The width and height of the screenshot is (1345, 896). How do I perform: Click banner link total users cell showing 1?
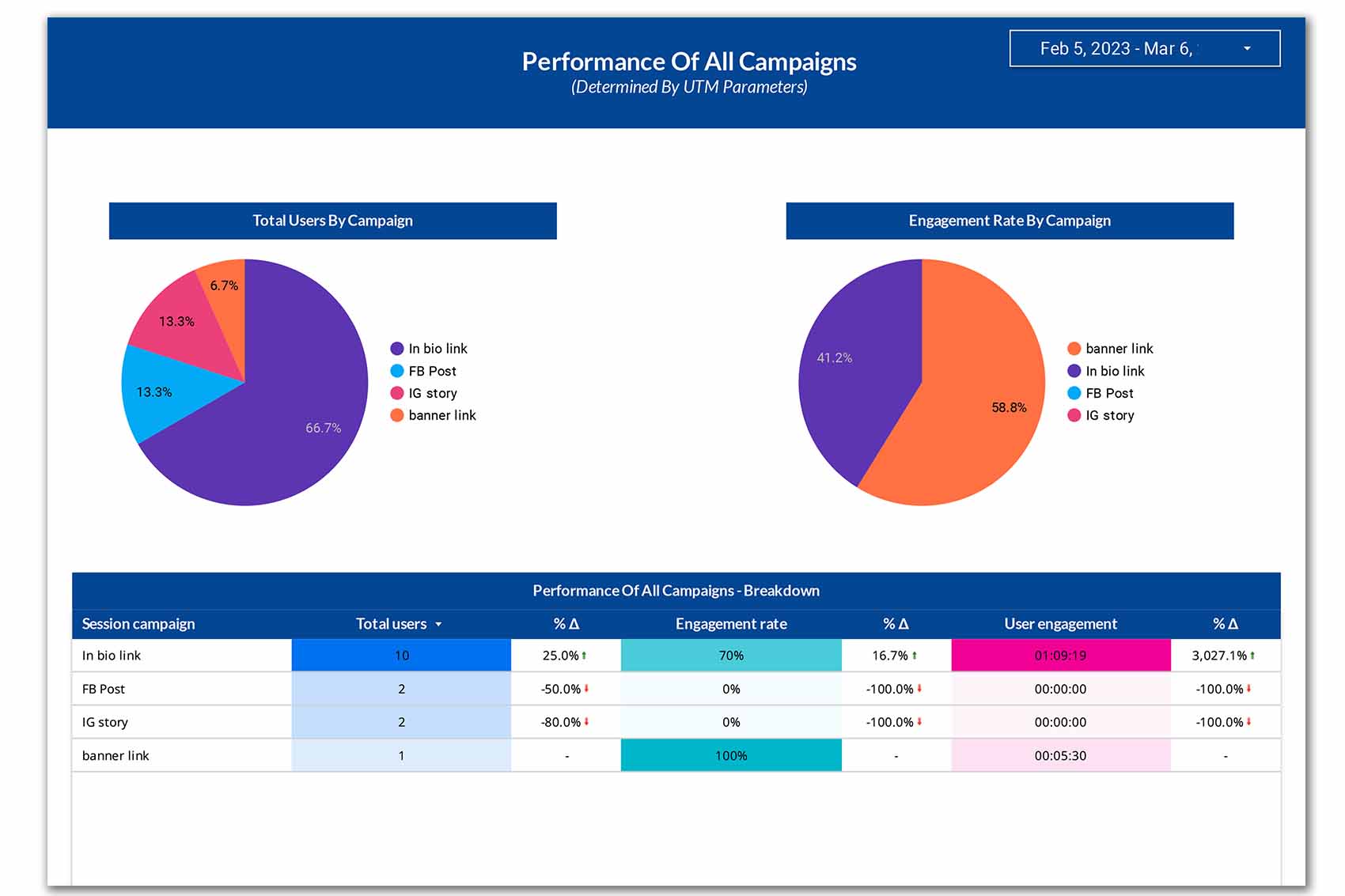tap(401, 755)
